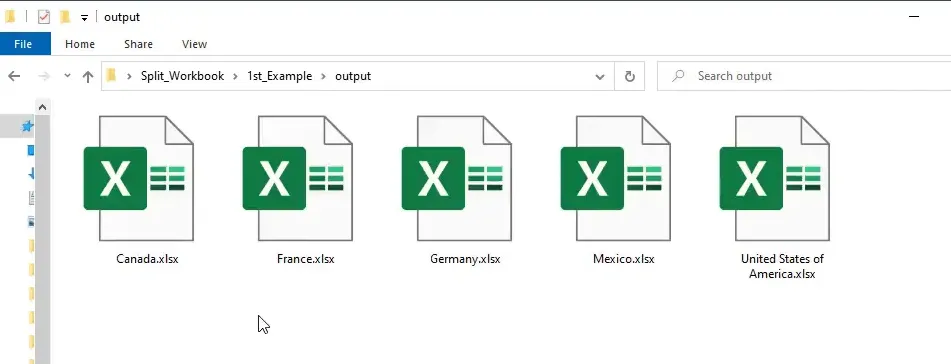Click the France.xlsx file name
This screenshot has width=951, height=364.
click(x=306, y=259)
